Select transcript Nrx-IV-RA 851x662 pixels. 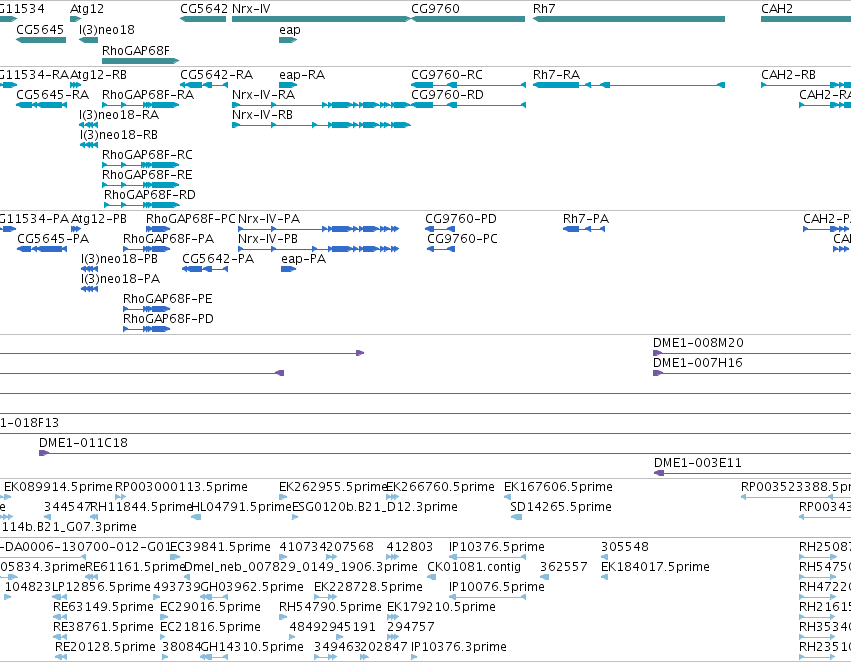point(321,105)
